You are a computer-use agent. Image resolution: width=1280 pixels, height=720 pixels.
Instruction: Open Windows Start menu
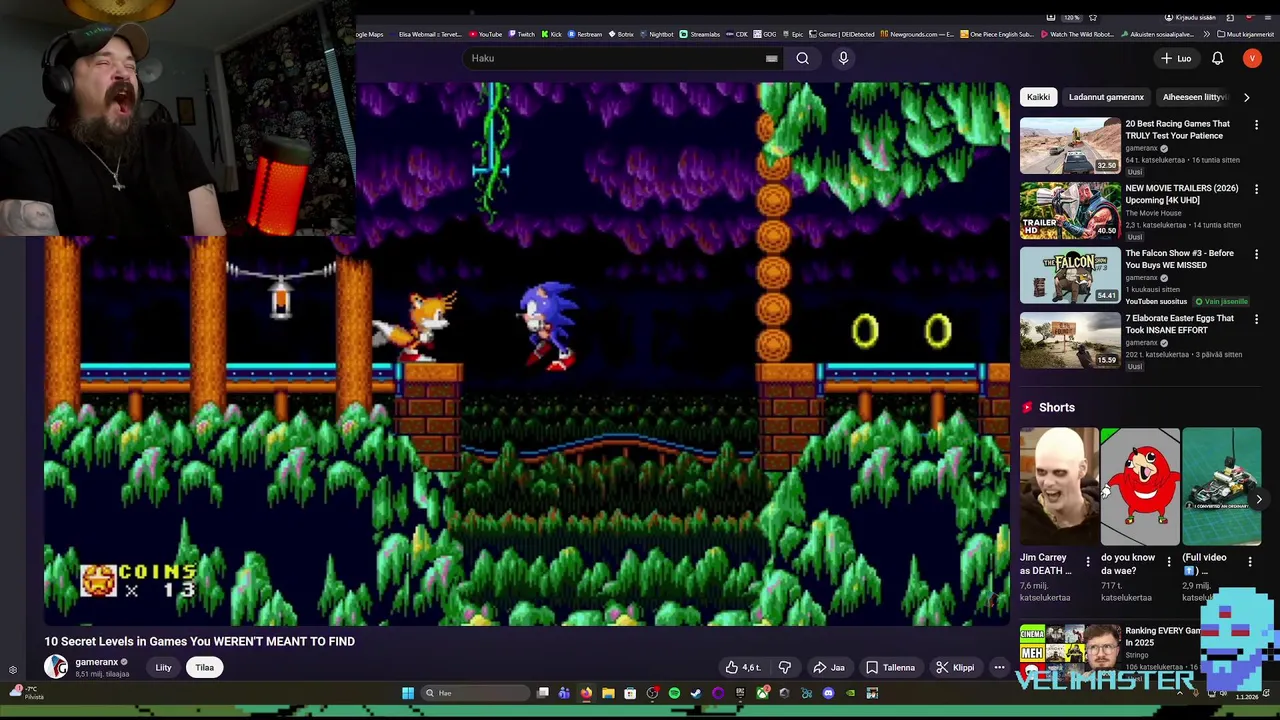(408, 693)
